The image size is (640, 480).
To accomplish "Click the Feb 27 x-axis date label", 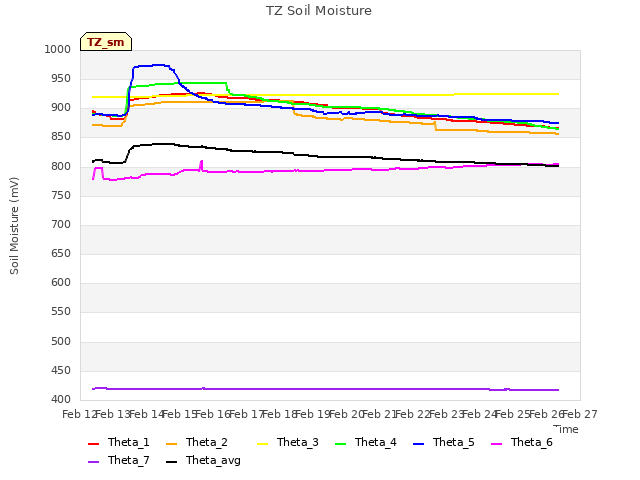I will click(580, 414).
